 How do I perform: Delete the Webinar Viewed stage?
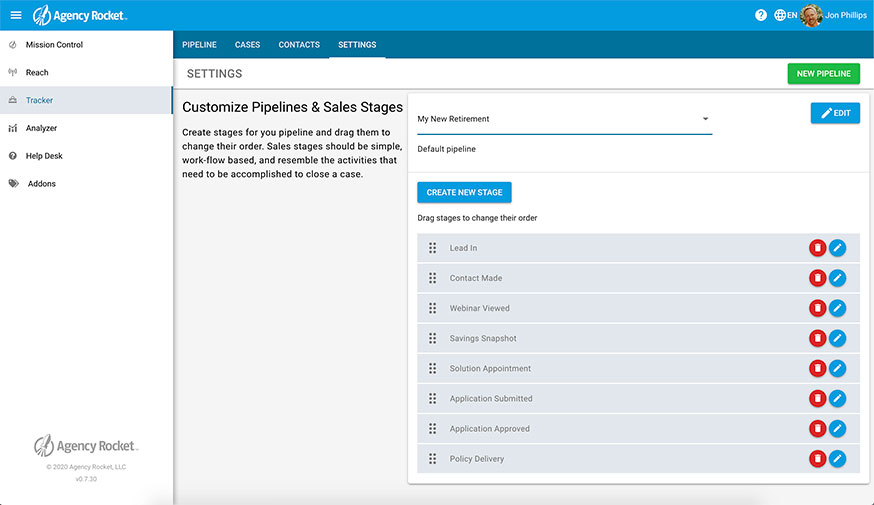tap(817, 308)
